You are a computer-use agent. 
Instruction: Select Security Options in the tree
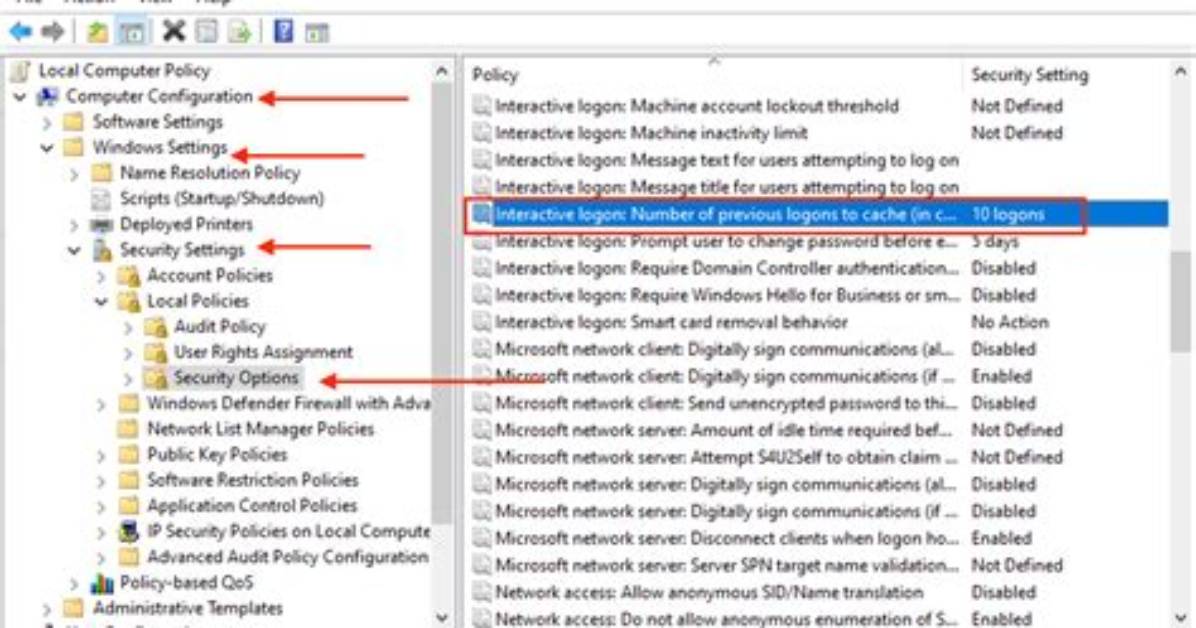pos(236,378)
